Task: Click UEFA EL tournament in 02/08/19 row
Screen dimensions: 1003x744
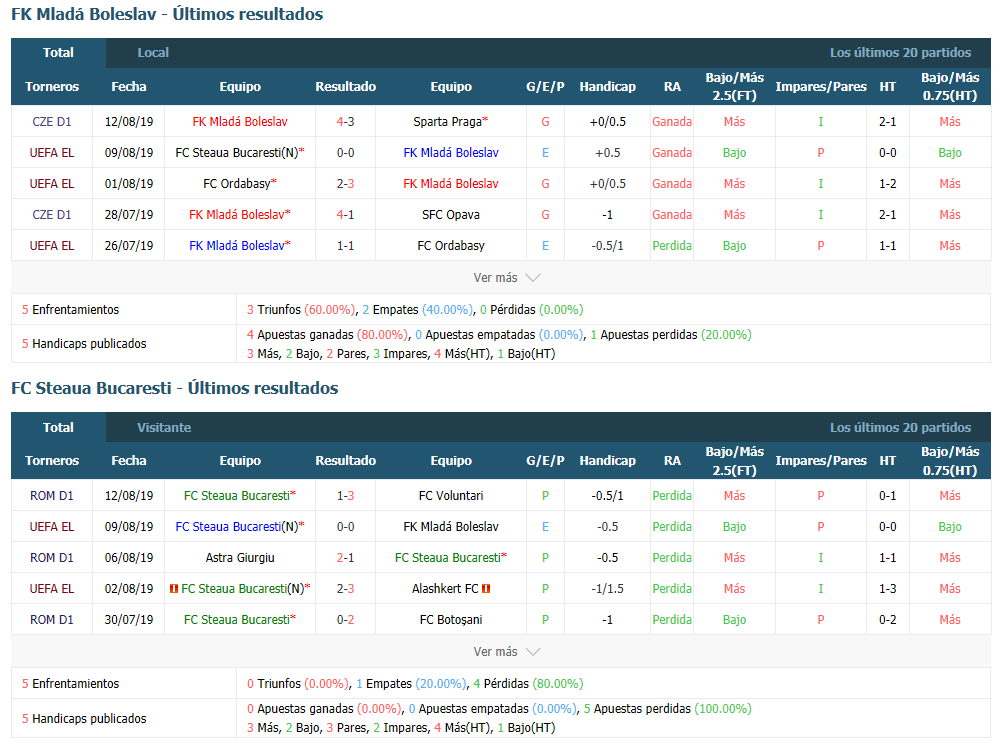Action: (52, 589)
